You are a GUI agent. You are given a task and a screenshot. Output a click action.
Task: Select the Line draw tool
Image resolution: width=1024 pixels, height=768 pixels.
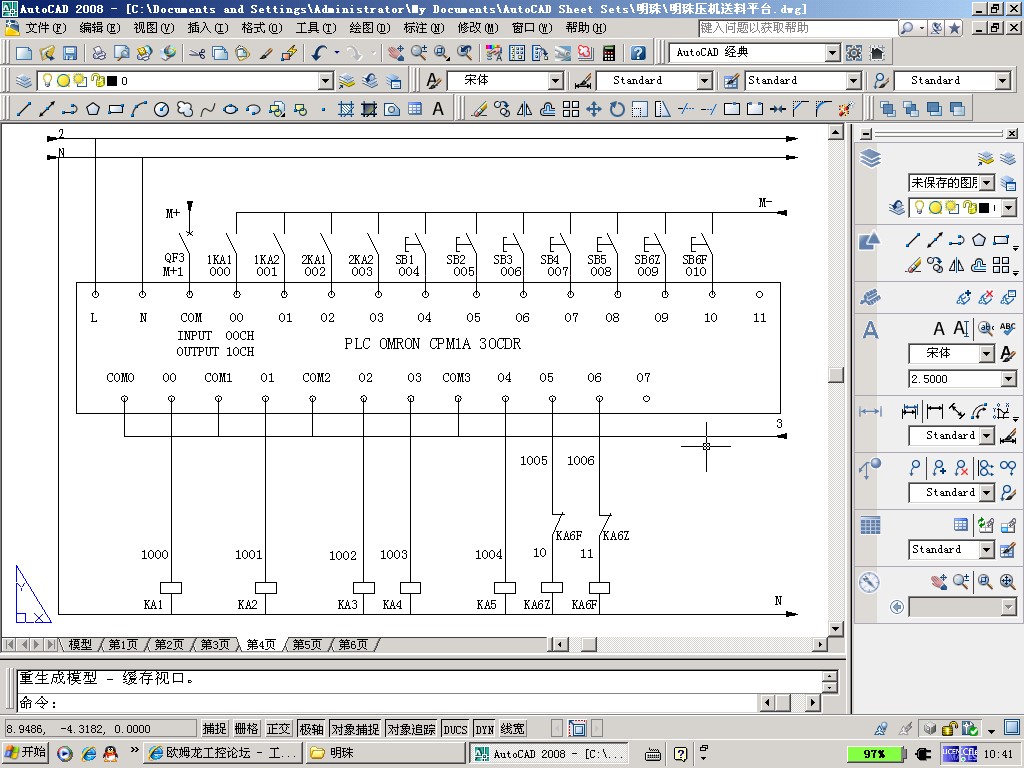click(25, 109)
